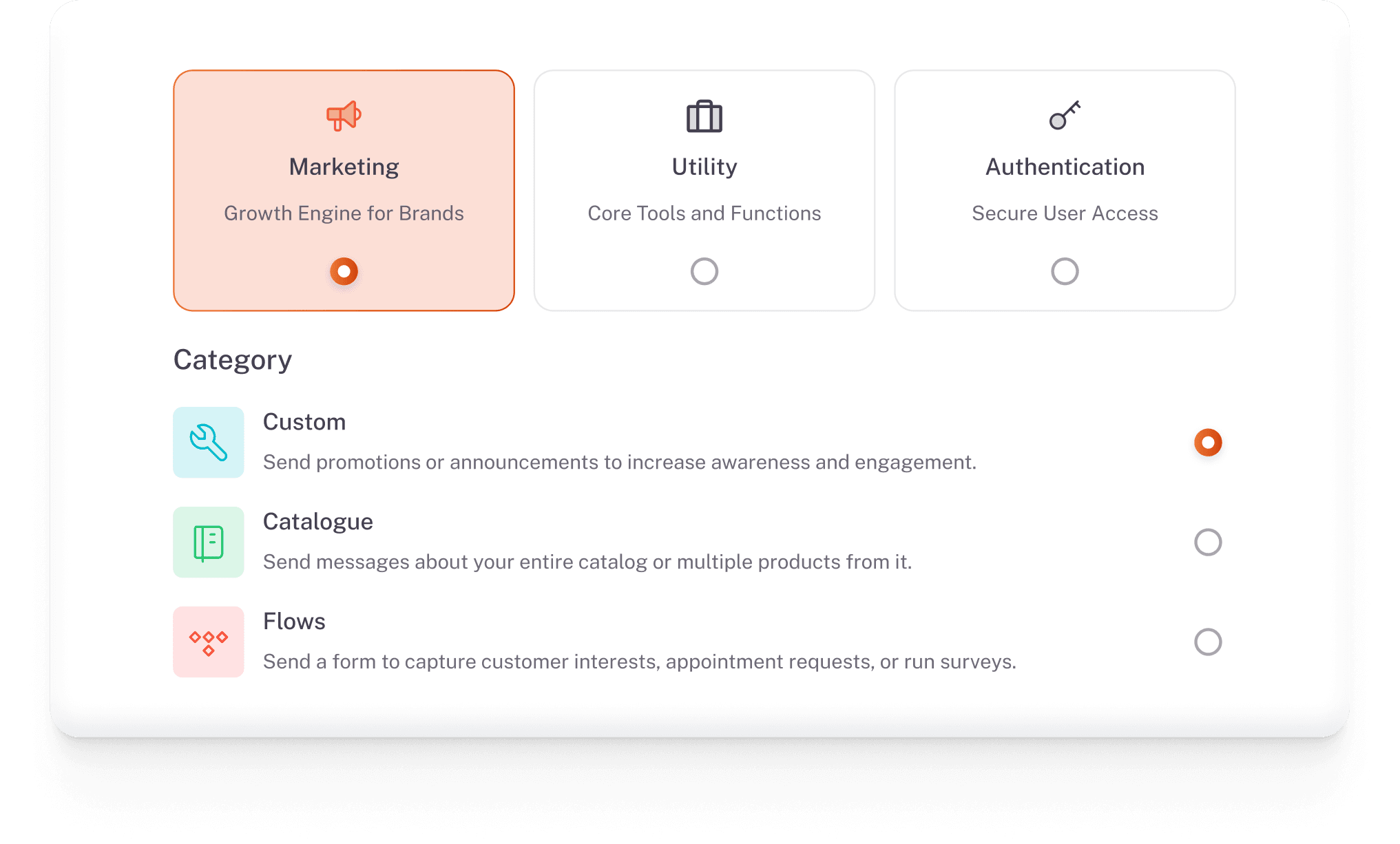Click the Marketing megaphone icon
The image size is (1400, 844).
pos(344,116)
